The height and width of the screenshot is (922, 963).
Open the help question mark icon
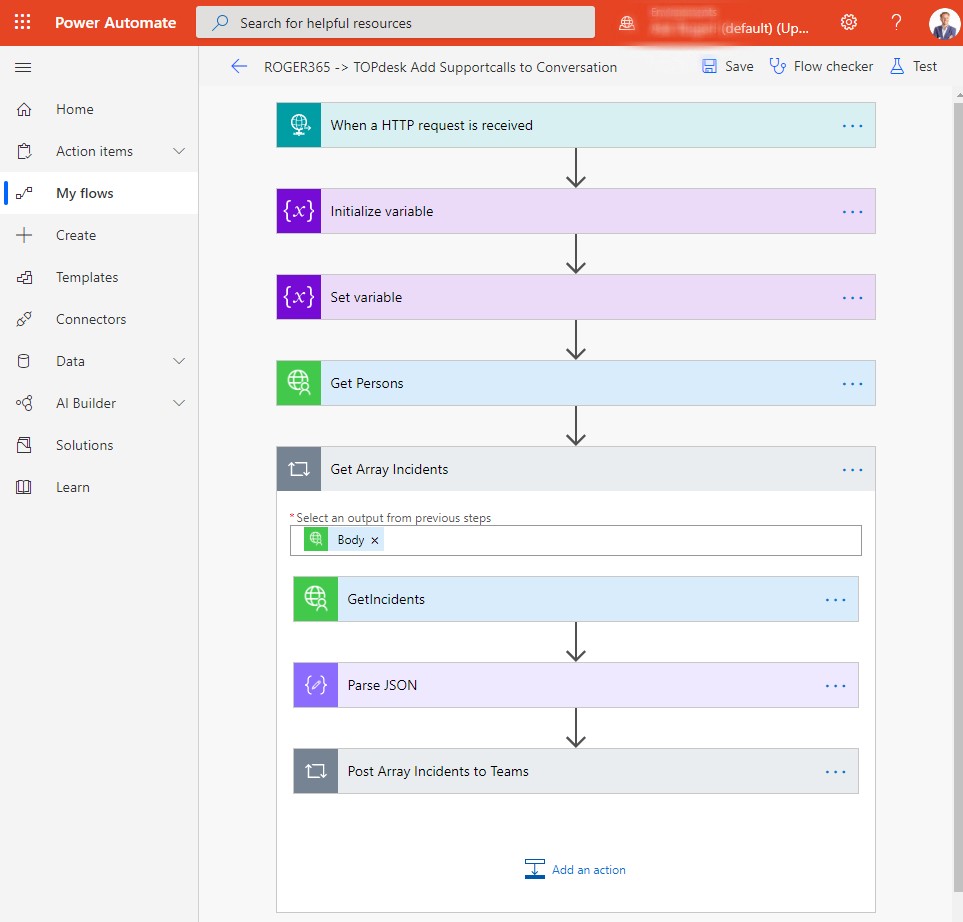(x=896, y=22)
